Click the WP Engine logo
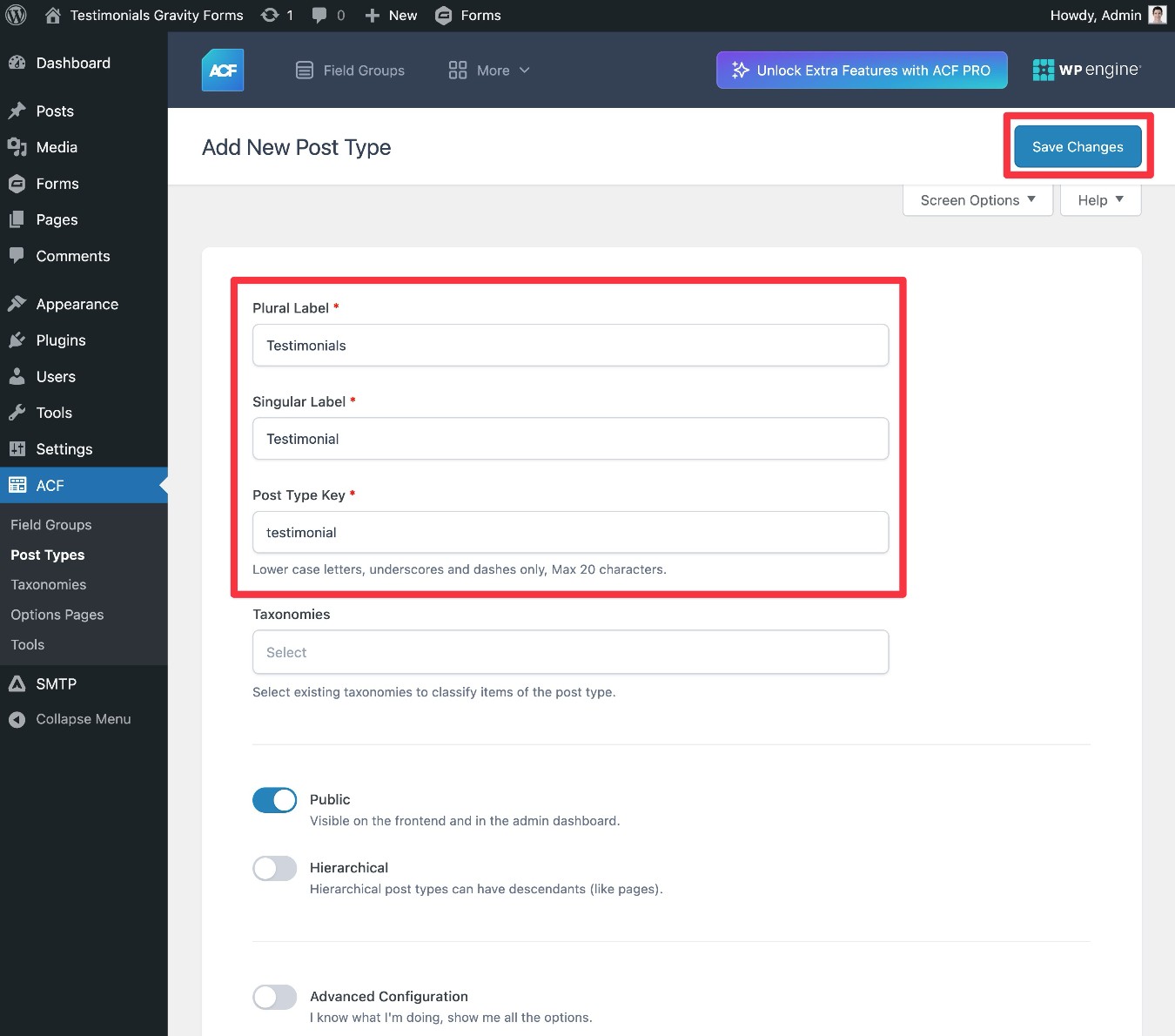 (1085, 70)
